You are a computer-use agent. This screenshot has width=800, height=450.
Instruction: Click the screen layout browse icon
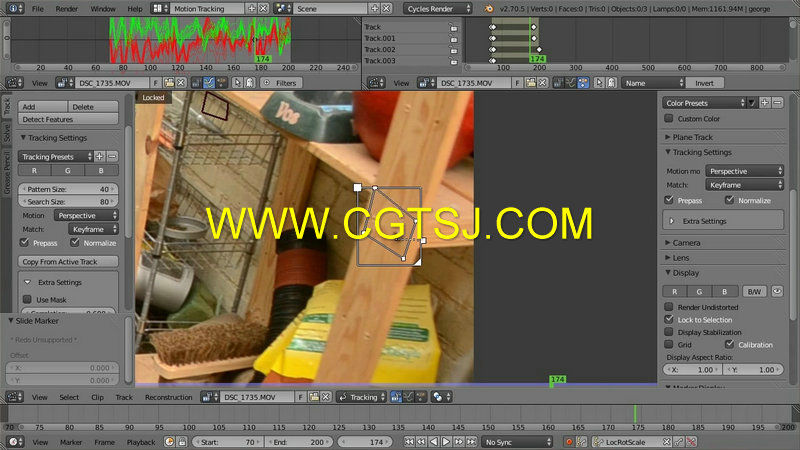pyautogui.click(x=160, y=9)
